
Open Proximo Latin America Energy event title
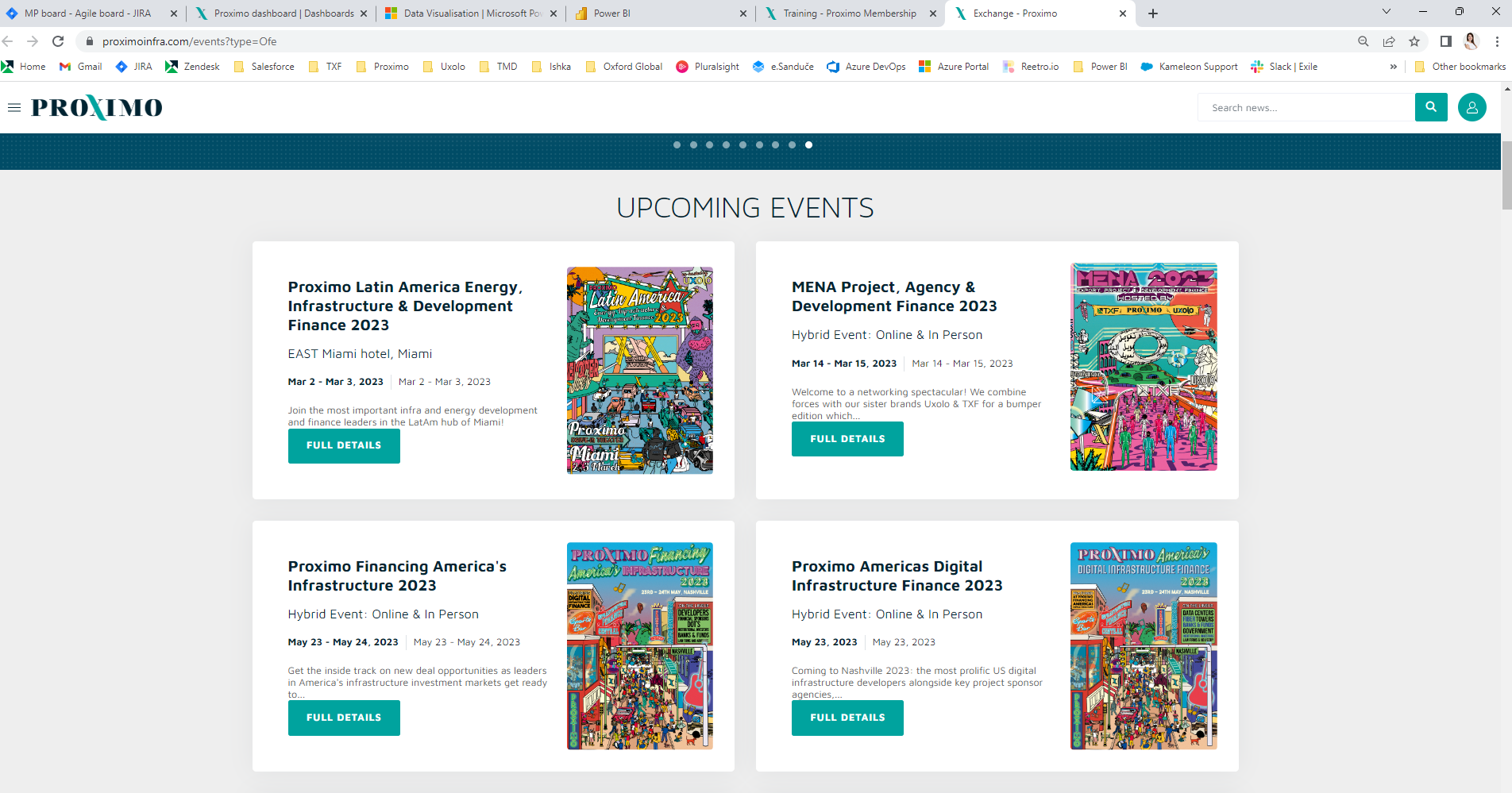(405, 306)
